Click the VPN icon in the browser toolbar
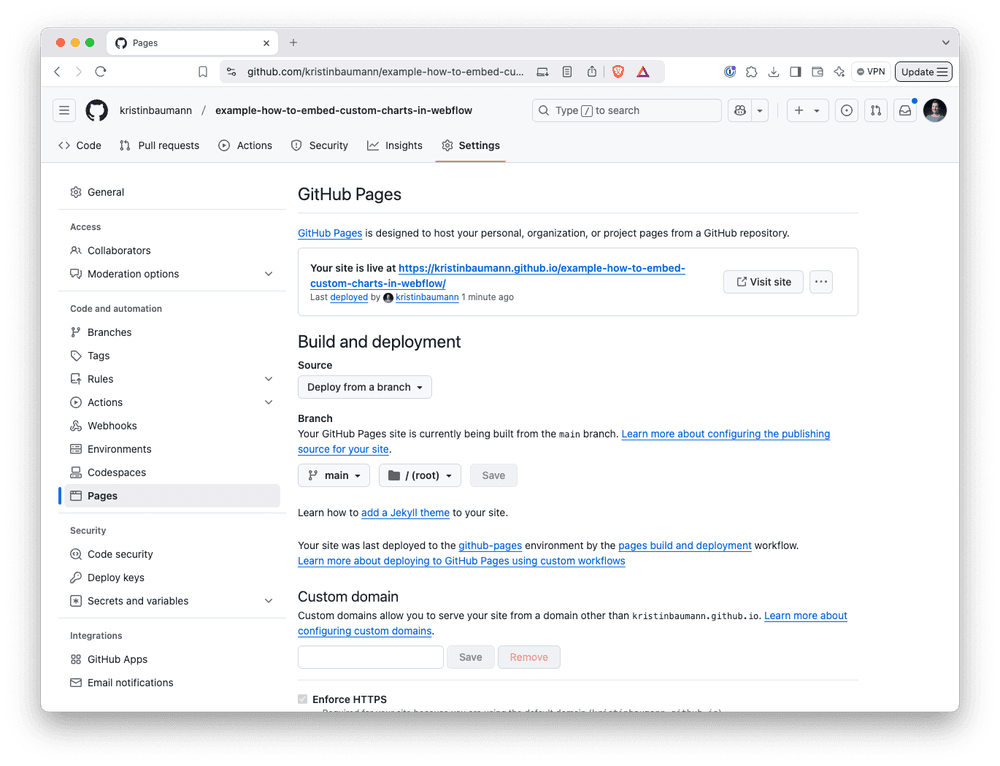 869,71
